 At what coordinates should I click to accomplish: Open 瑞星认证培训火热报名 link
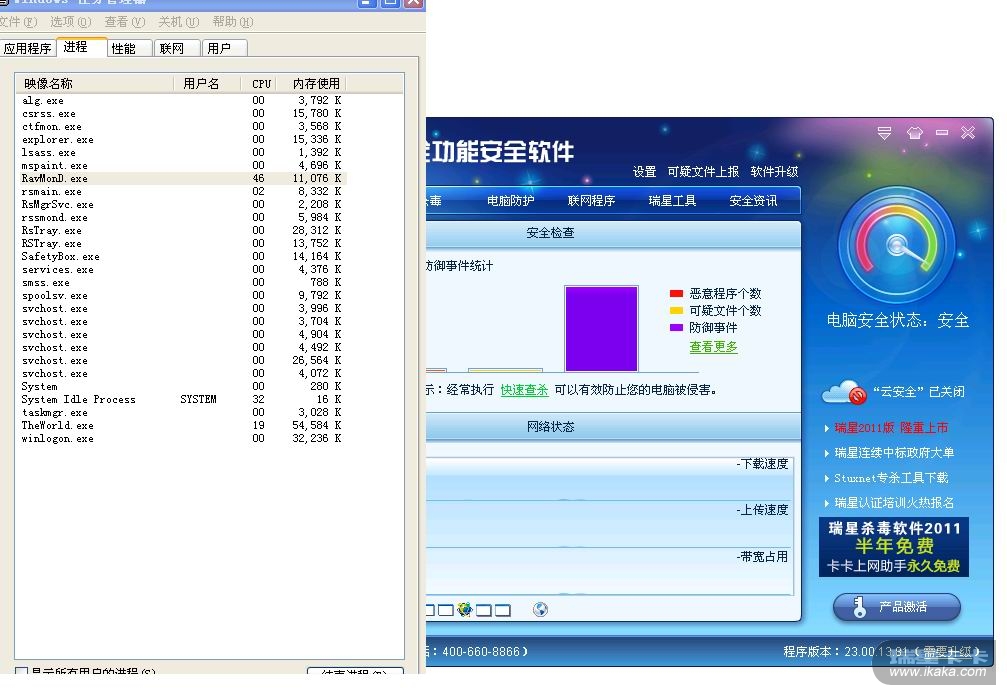point(894,503)
